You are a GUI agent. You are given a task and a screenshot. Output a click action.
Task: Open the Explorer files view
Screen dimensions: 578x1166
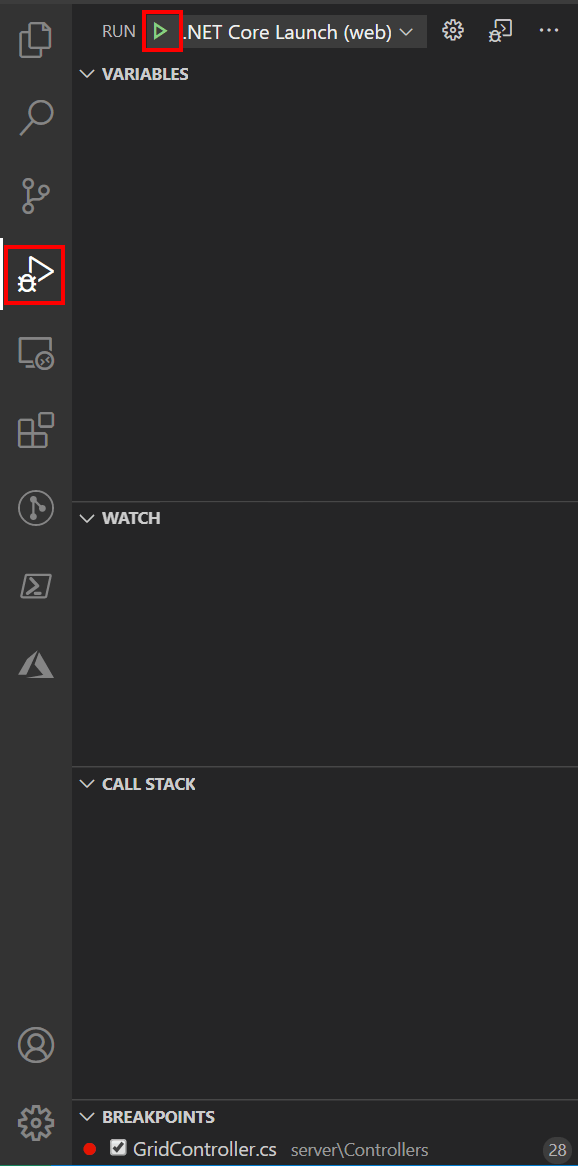pos(36,40)
